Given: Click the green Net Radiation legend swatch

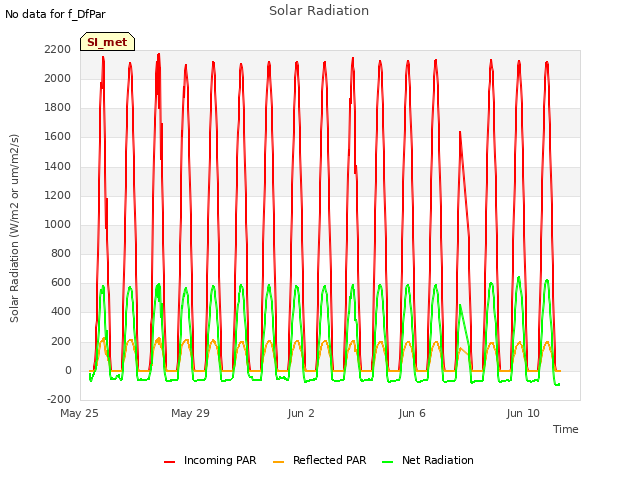Looking at the screenshot, I should coord(387,462).
